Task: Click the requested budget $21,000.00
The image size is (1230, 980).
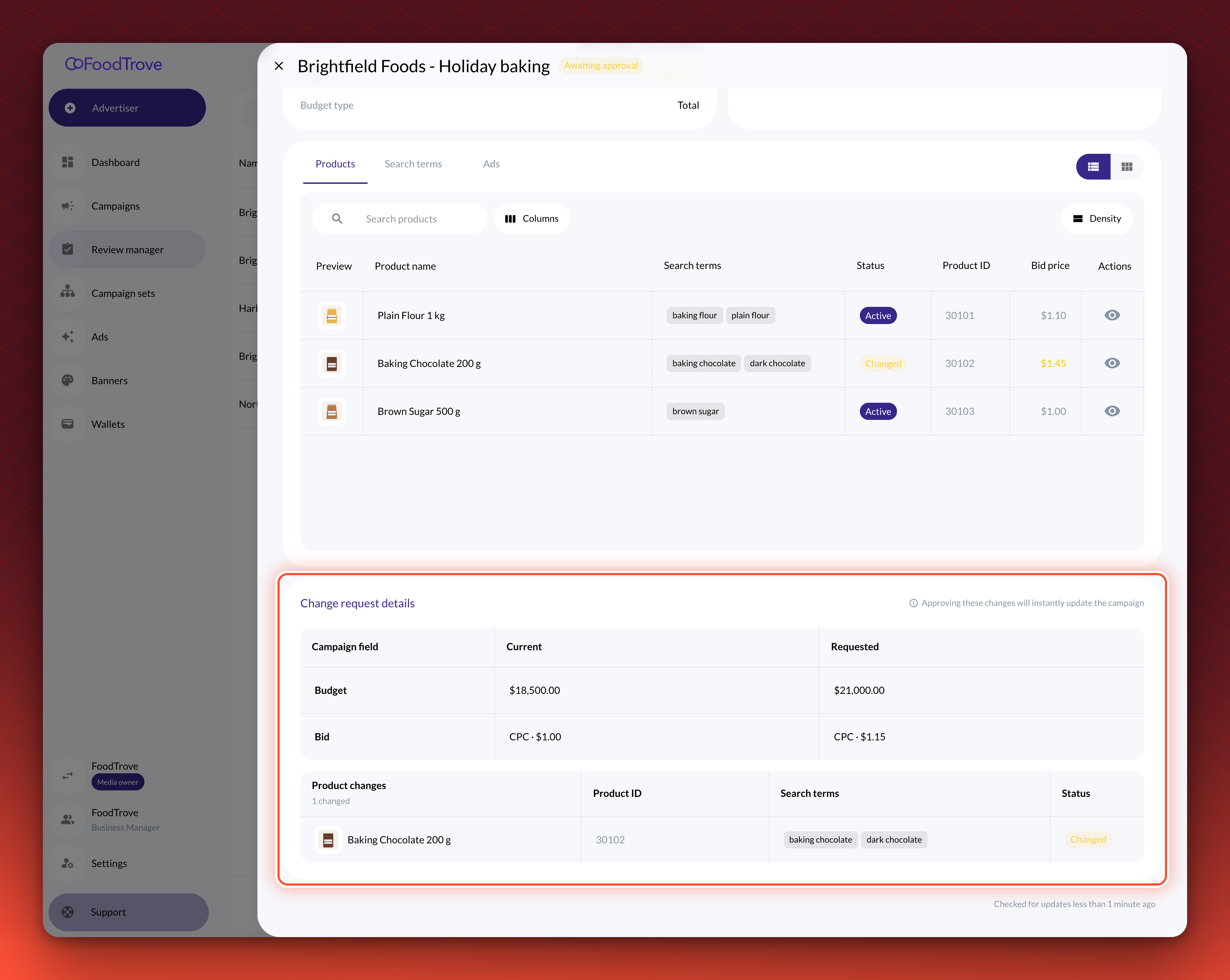Action: (858, 691)
